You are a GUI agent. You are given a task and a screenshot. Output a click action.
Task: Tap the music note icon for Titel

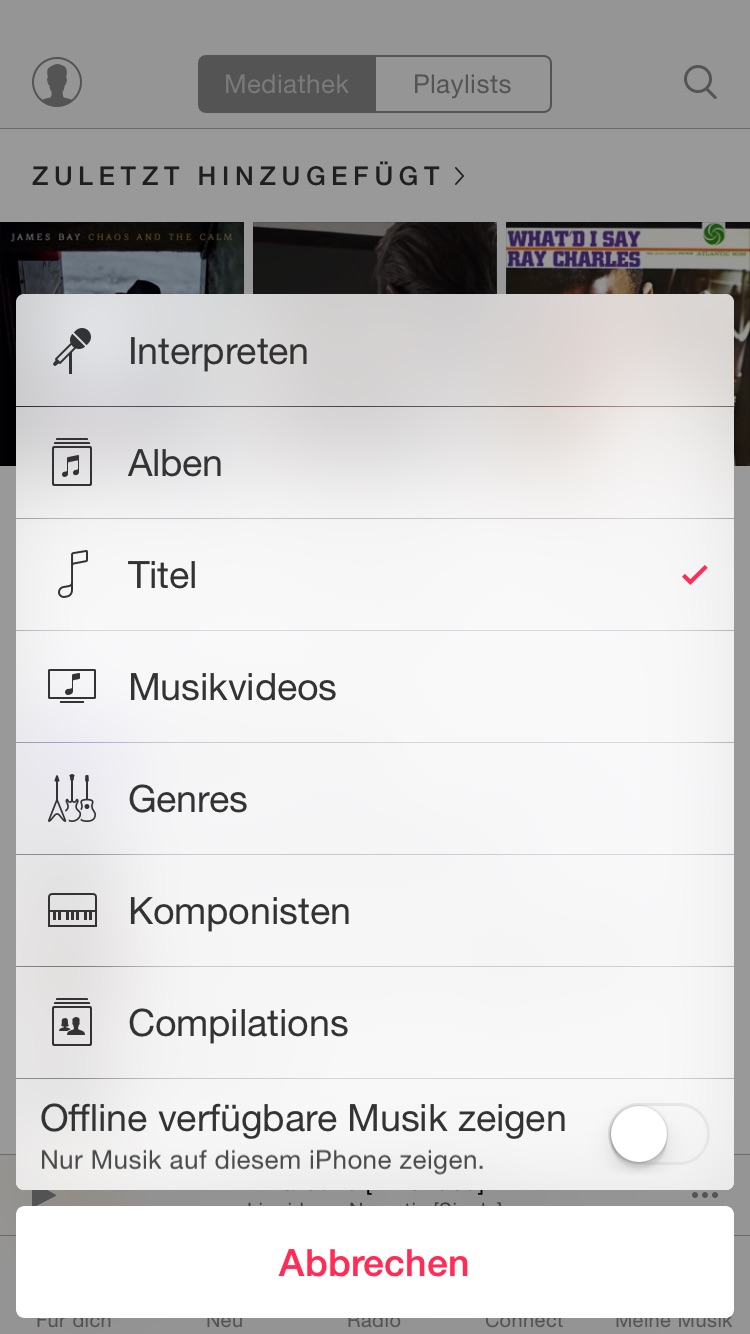(x=72, y=575)
